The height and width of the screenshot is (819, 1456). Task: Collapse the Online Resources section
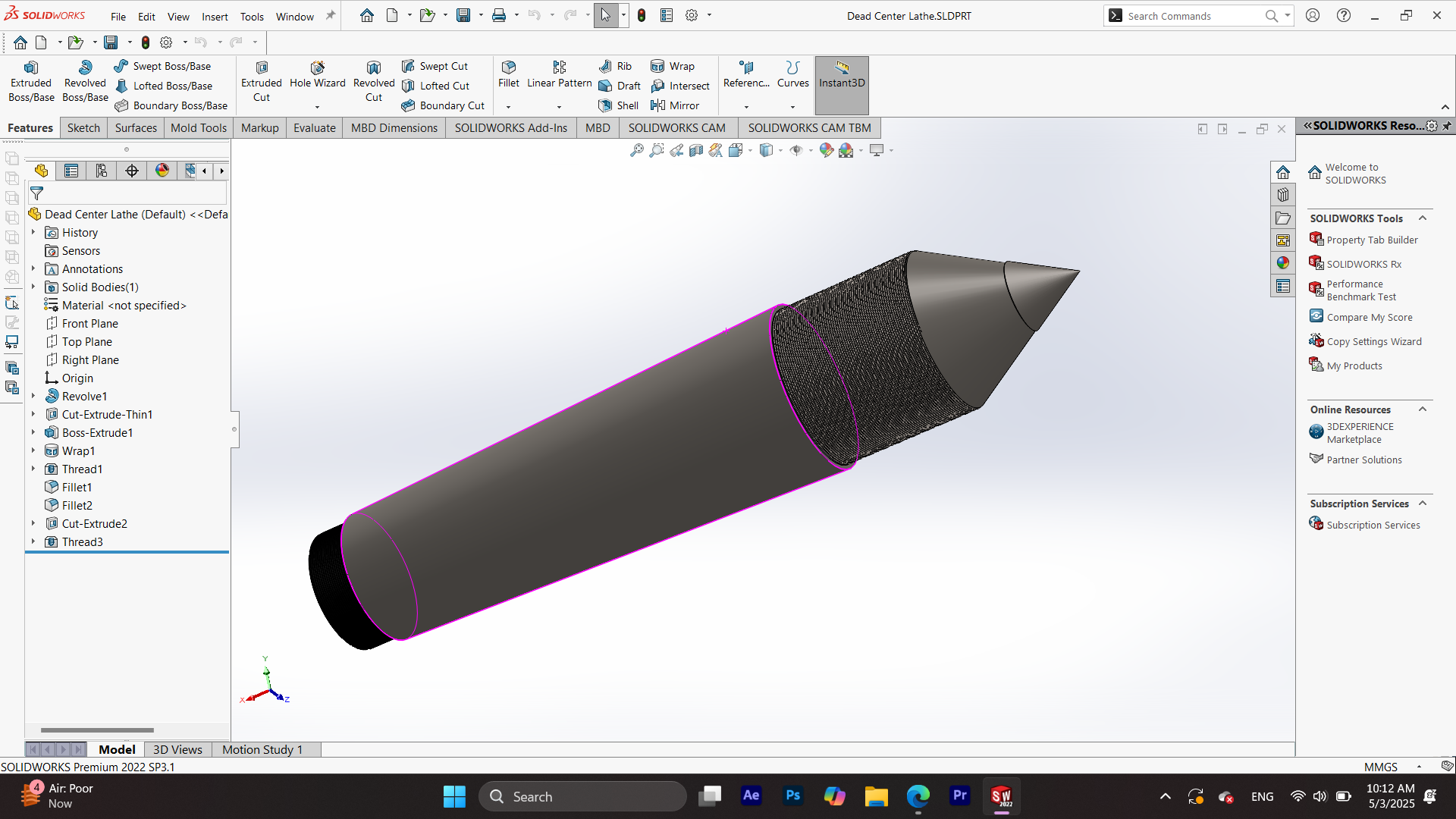(x=1423, y=409)
